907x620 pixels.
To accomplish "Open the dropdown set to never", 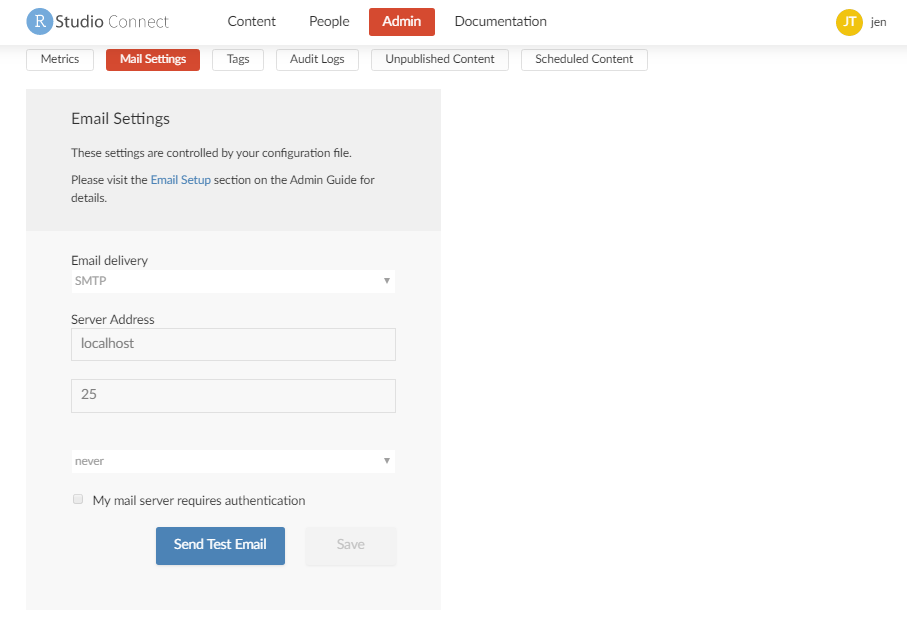I will coord(233,461).
